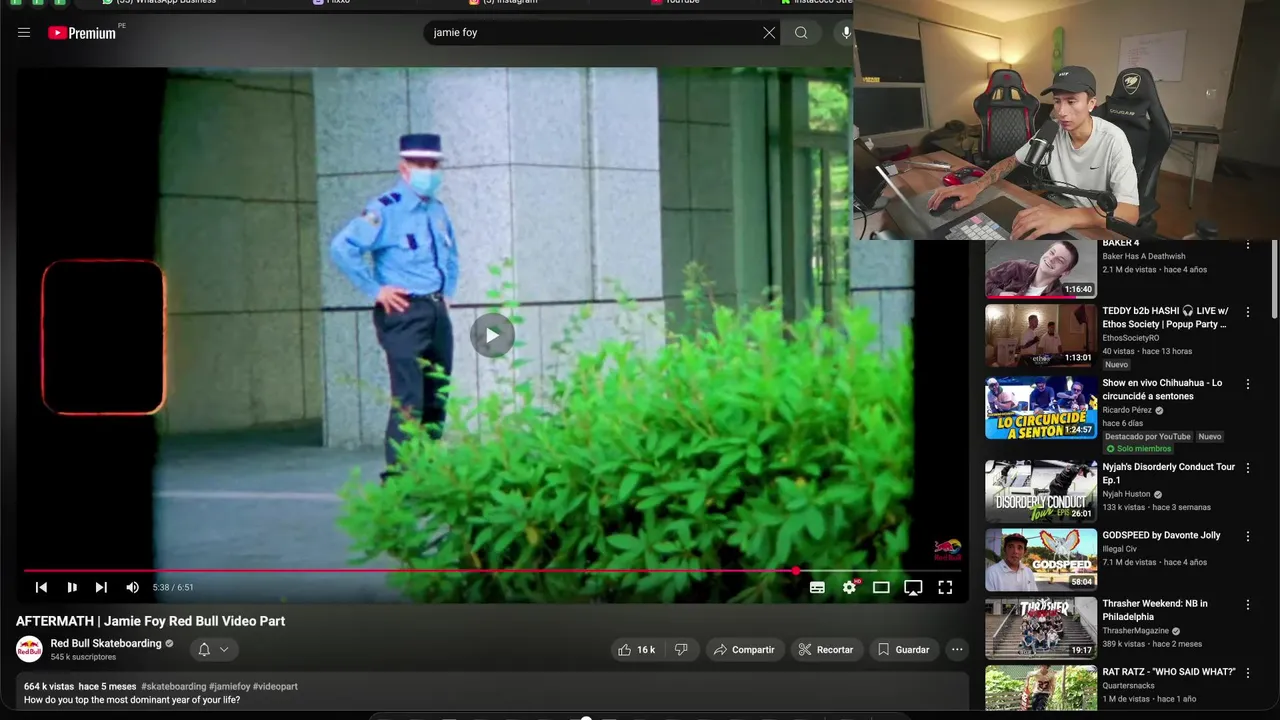Open options menu for RAT RATZ
This screenshot has height=720, width=1280.
tap(1247, 673)
